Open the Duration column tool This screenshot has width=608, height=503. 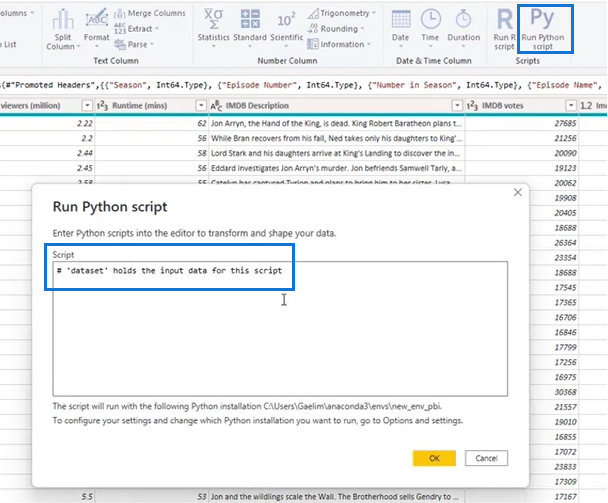(463, 28)
